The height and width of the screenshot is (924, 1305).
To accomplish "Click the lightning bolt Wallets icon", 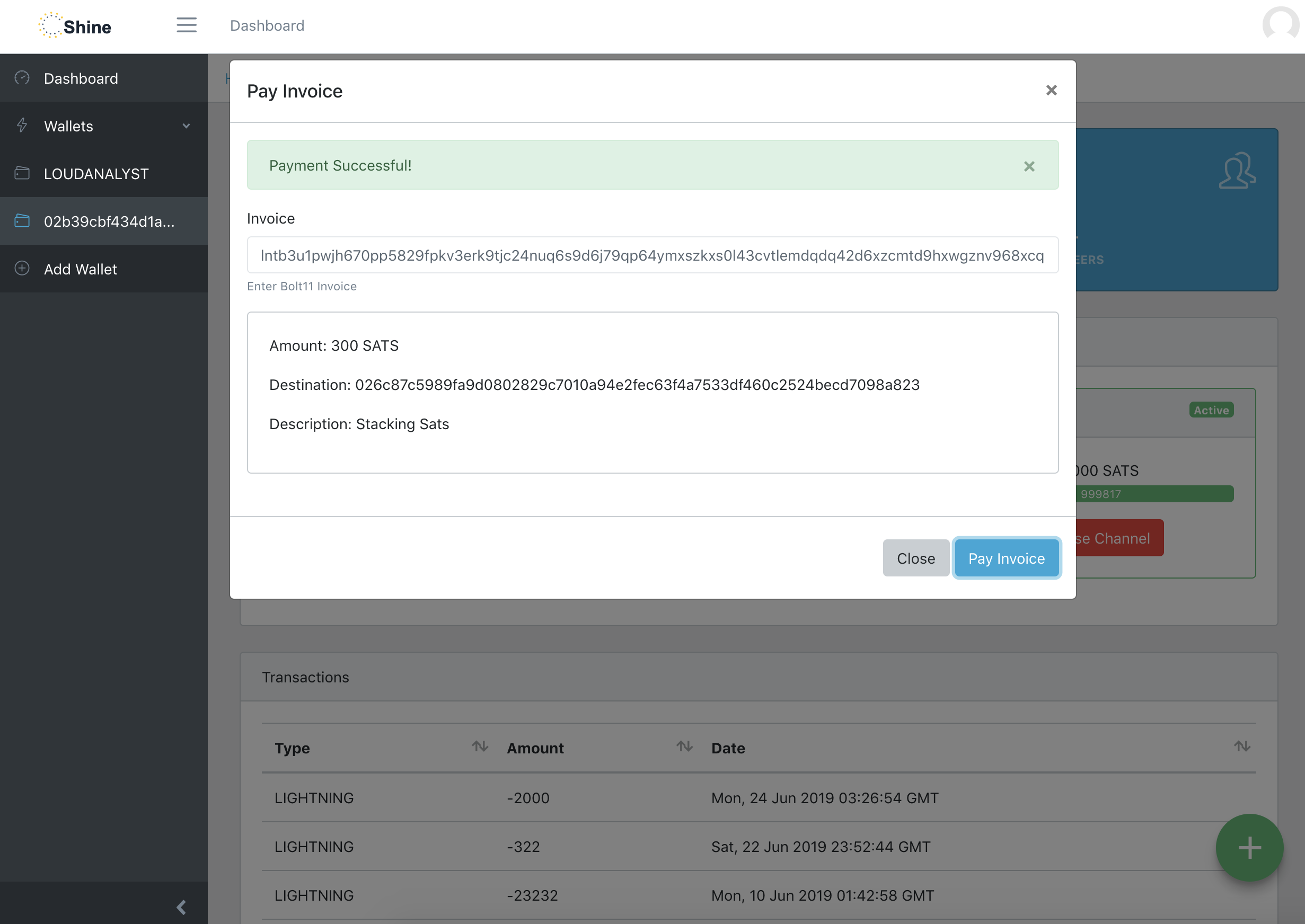I will 22,125.
